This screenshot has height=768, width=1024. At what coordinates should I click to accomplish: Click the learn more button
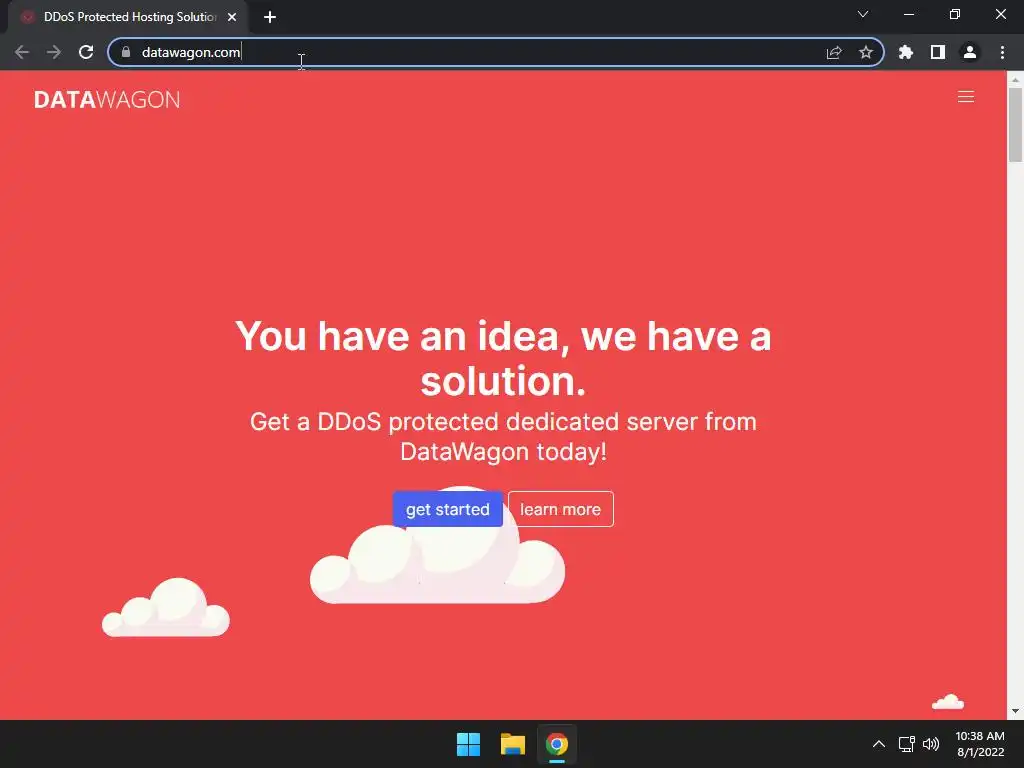(560, 509)
